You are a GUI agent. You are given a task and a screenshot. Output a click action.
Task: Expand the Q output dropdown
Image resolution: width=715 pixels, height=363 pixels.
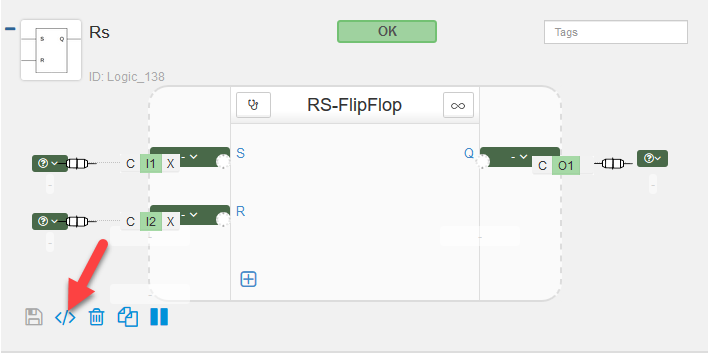click(x=520, y=156)
